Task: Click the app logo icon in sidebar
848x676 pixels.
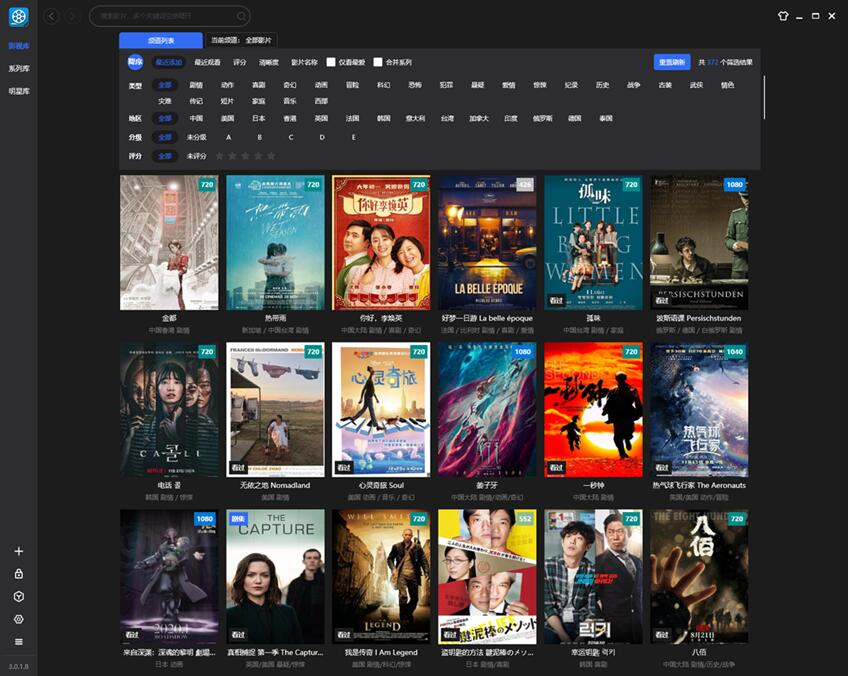Action: click(18, 16)
